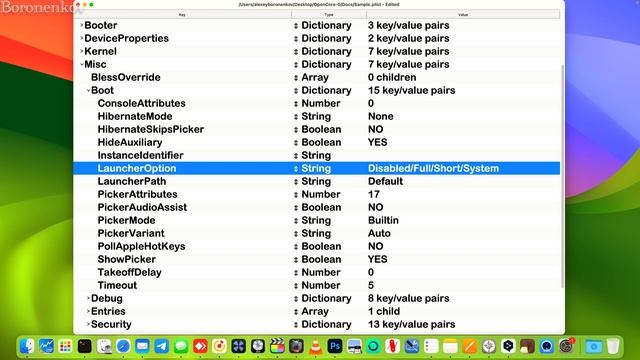Open type popup for ShowPicker row
This screenshot has width=640, height=360.
(296, 260)
